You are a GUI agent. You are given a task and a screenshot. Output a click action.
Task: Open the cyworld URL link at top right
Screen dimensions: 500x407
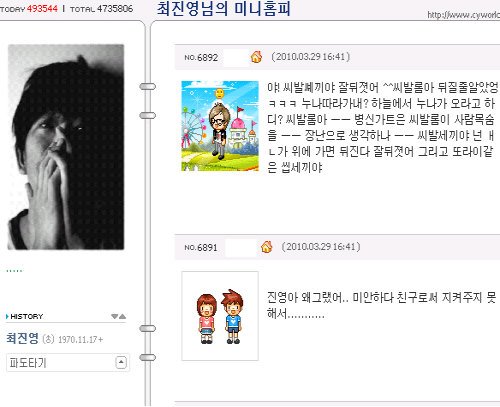[463, 15]
